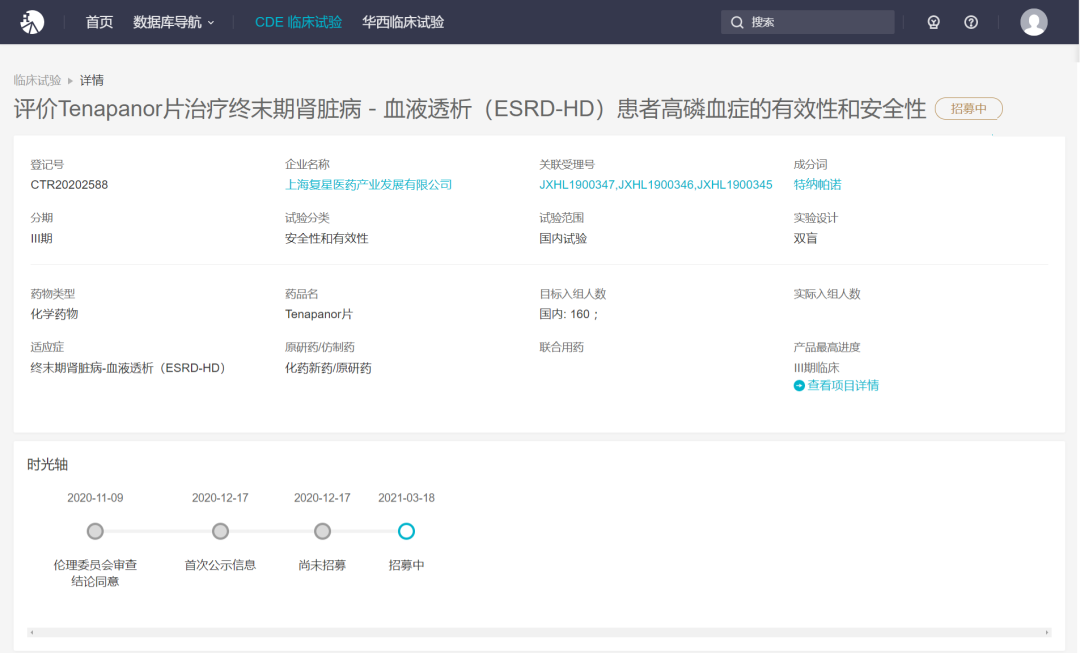Click the 化学药物 drug type value
1080x653 pixels.
pos(54,314)
